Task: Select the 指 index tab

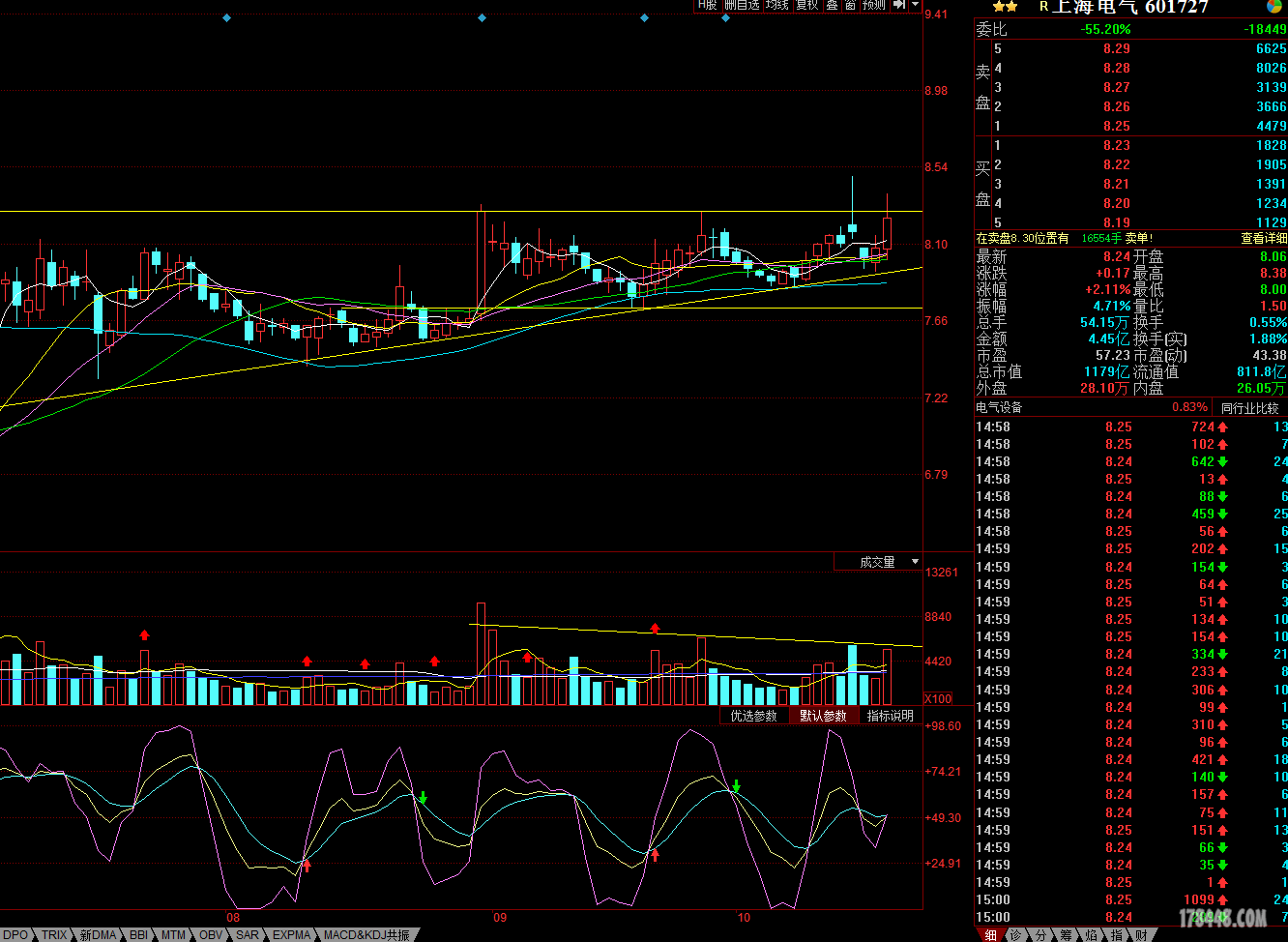Action: point(1117,935)
